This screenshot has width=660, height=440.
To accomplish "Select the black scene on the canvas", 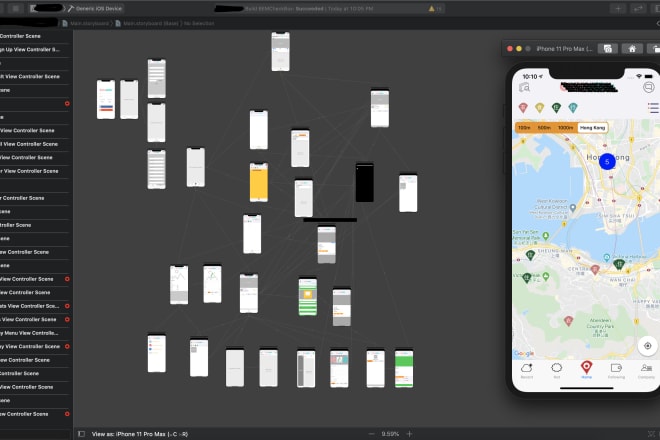I will (365, 183).
